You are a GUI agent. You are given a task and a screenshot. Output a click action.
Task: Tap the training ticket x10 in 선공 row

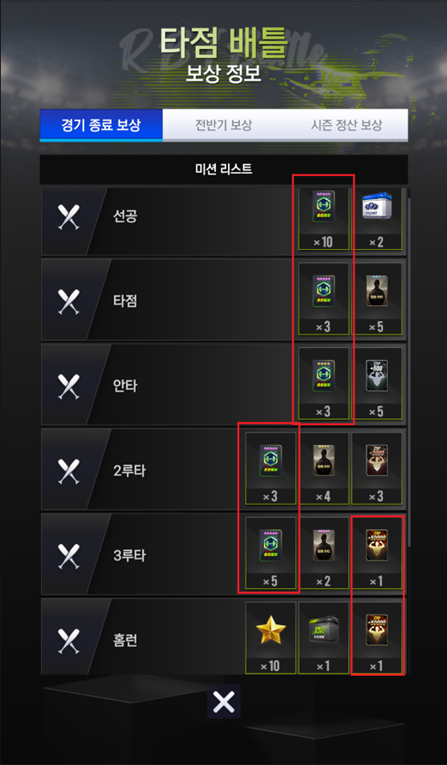click(x=323, y=218)
